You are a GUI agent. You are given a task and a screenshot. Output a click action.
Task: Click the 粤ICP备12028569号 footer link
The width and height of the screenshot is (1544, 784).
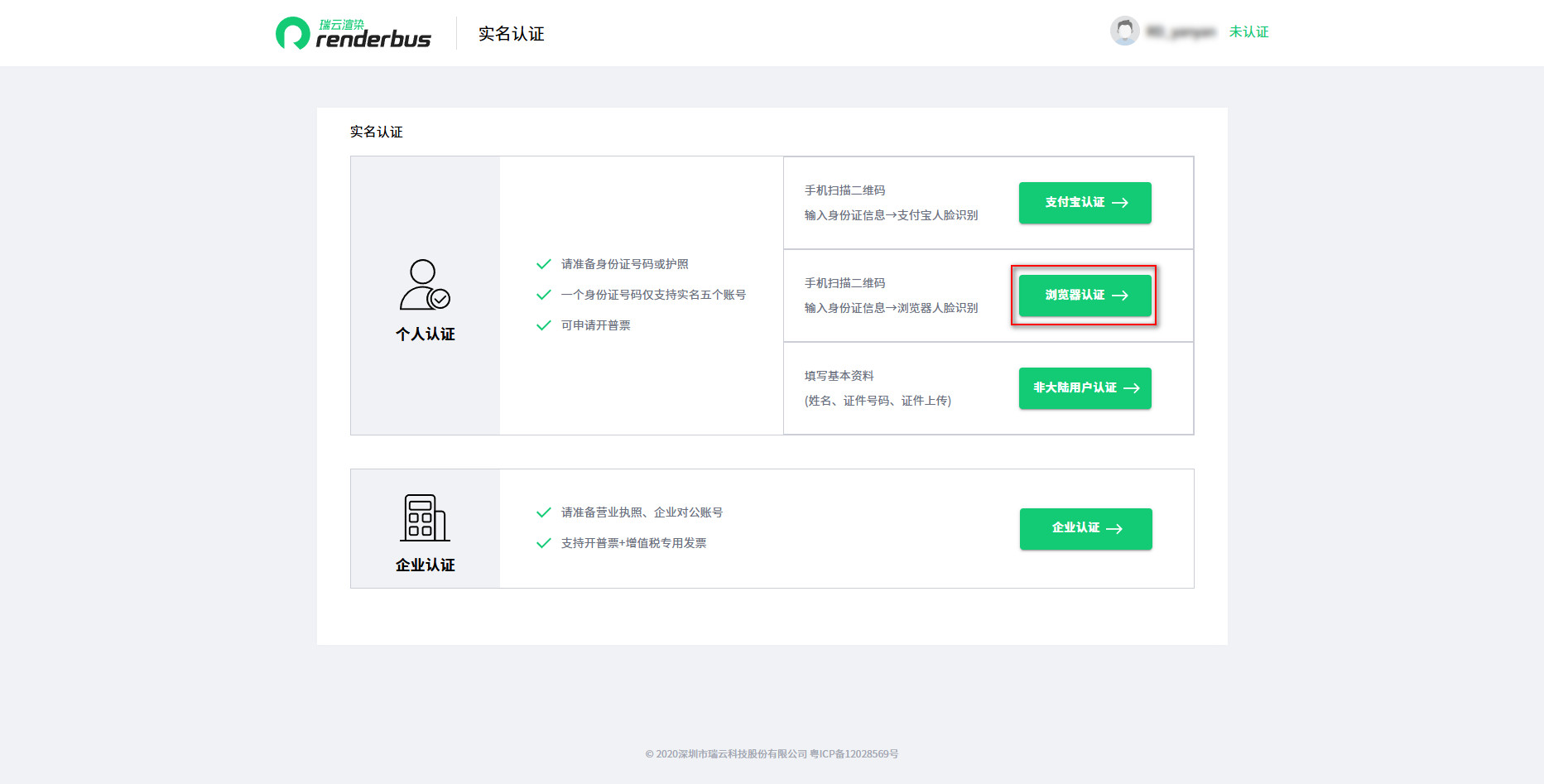point(854,754)
